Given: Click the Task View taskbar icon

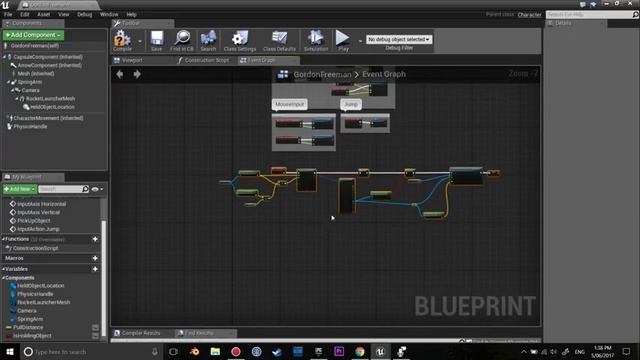Looking at the screenshot, I should click(x=173, y=351).
